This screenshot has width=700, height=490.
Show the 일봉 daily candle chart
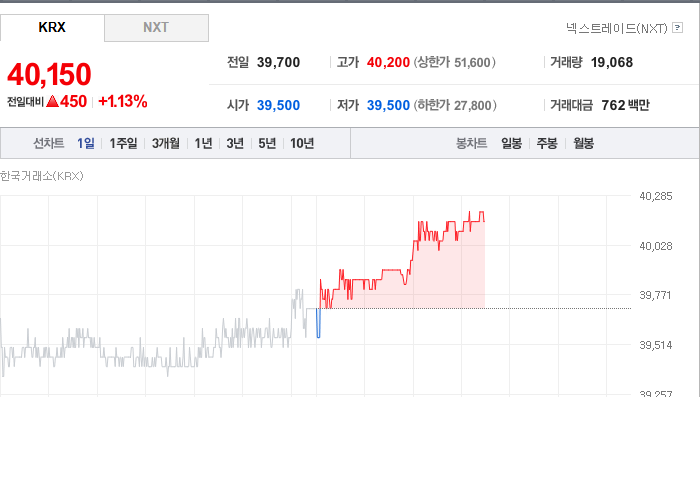[x=512, y=143]
